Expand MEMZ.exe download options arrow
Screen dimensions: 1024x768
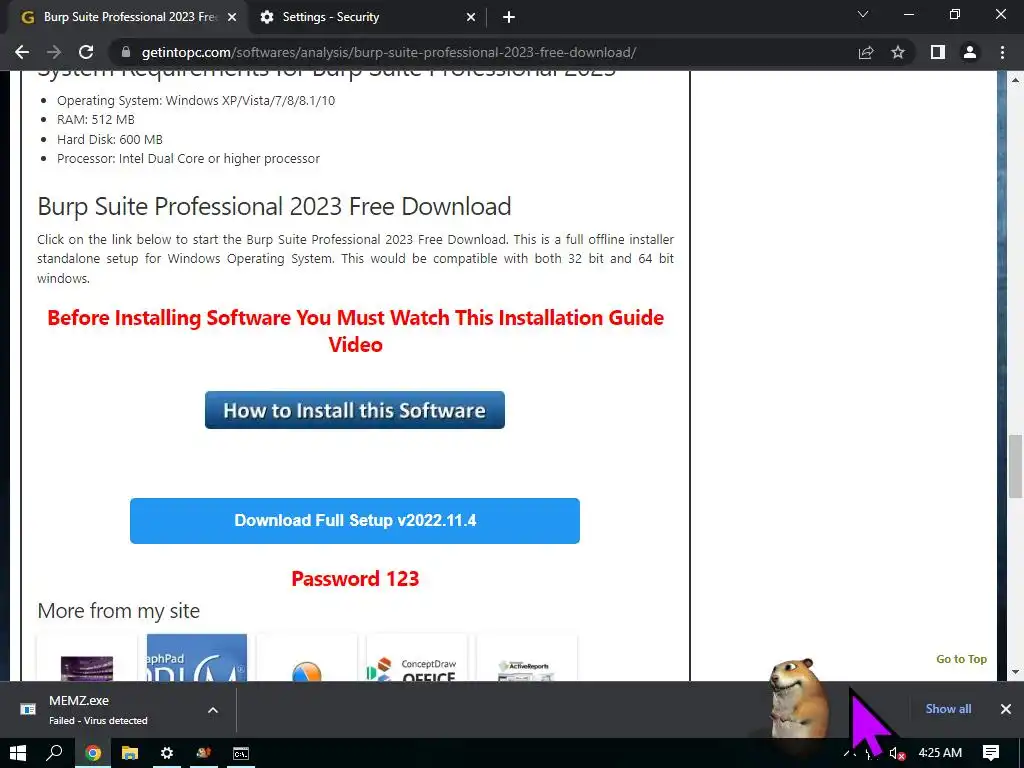(213, 710)
